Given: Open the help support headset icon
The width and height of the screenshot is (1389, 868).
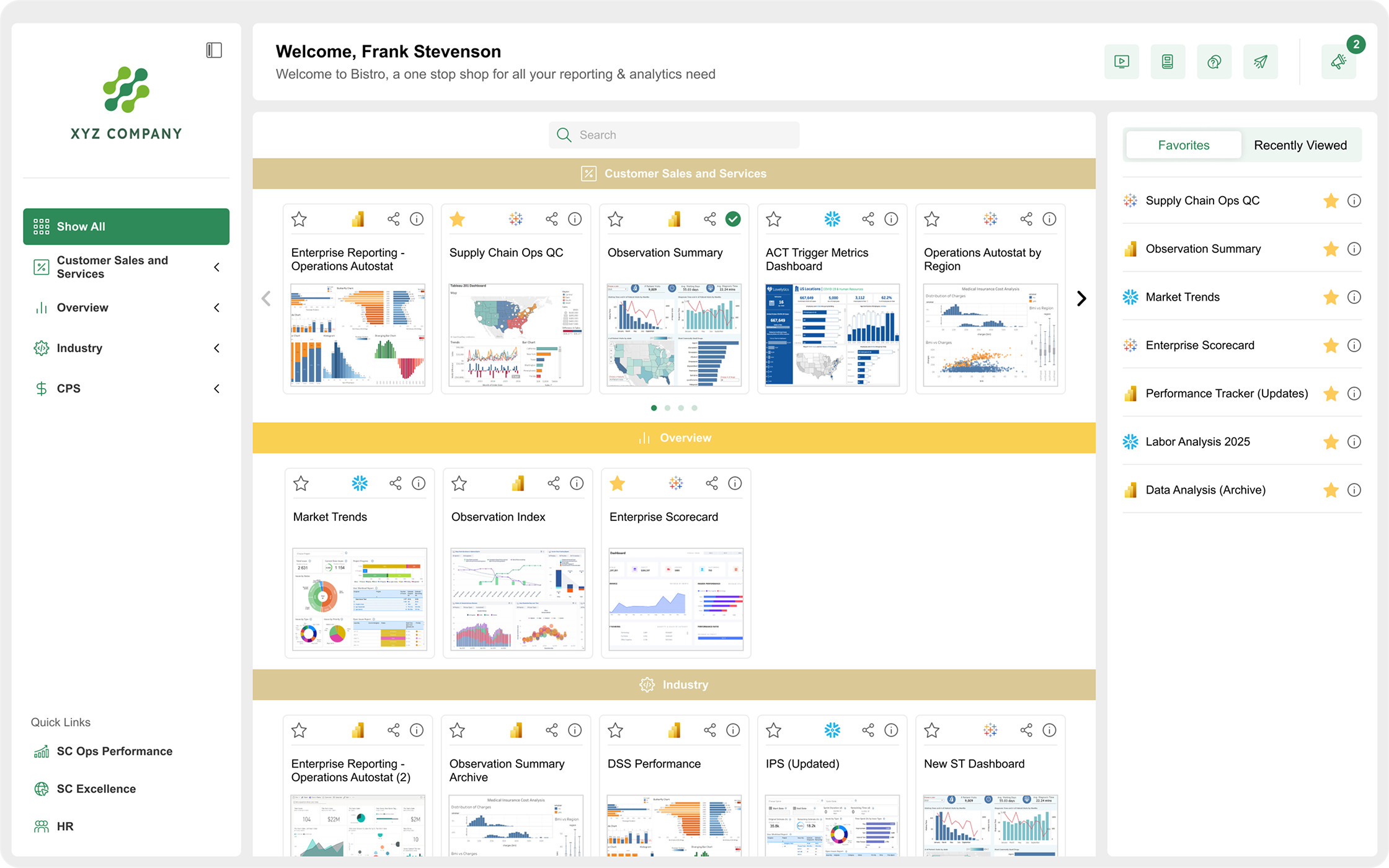Looking at the screenshot, I should 1214,61.
